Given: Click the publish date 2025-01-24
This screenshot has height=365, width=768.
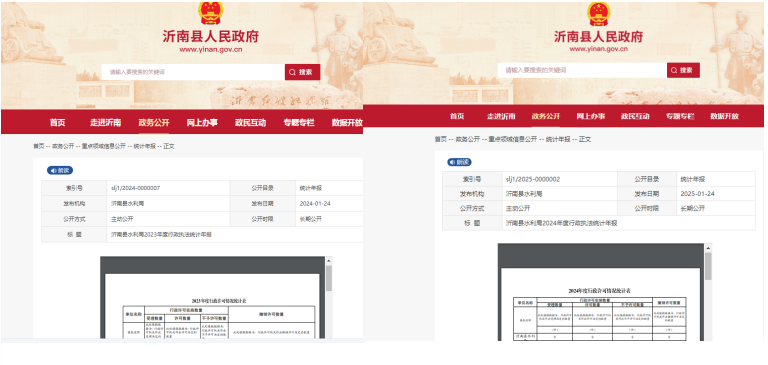Looking at the screenshot, I should pos(697,194).
